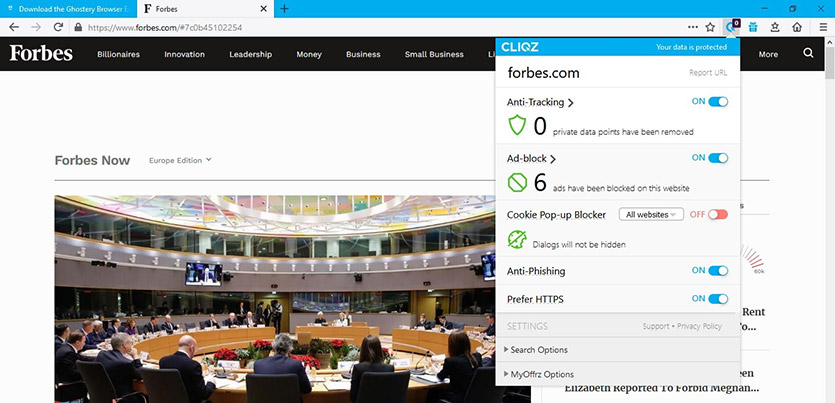Open the Money menu

point(309,54)
